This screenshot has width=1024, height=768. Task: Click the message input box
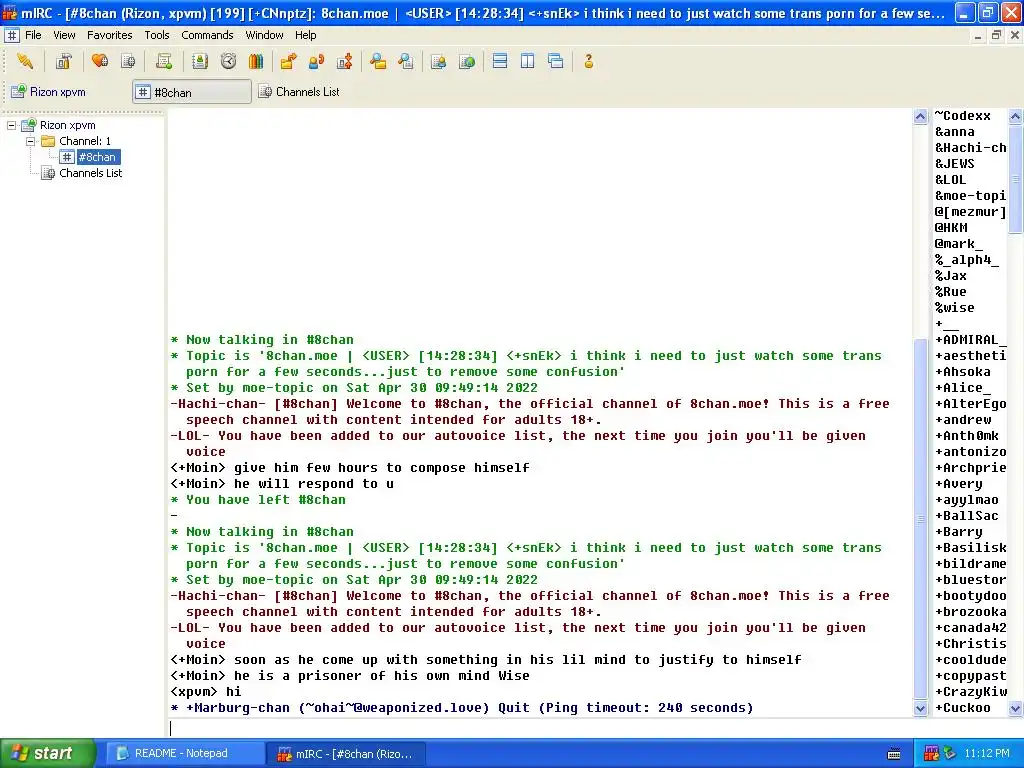594,728
